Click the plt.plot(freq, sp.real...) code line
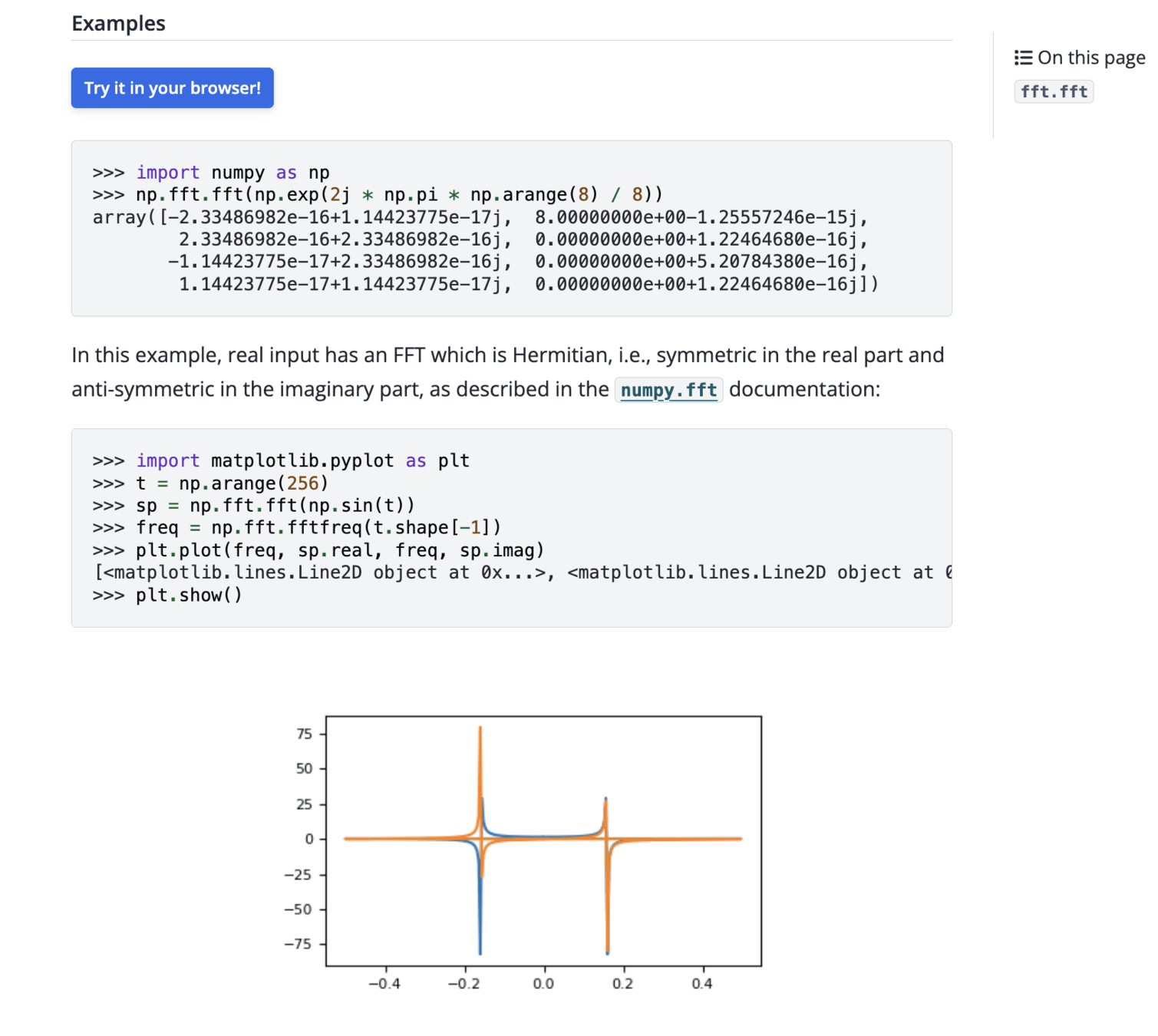1158x1036 pixels. coord(318,550)
